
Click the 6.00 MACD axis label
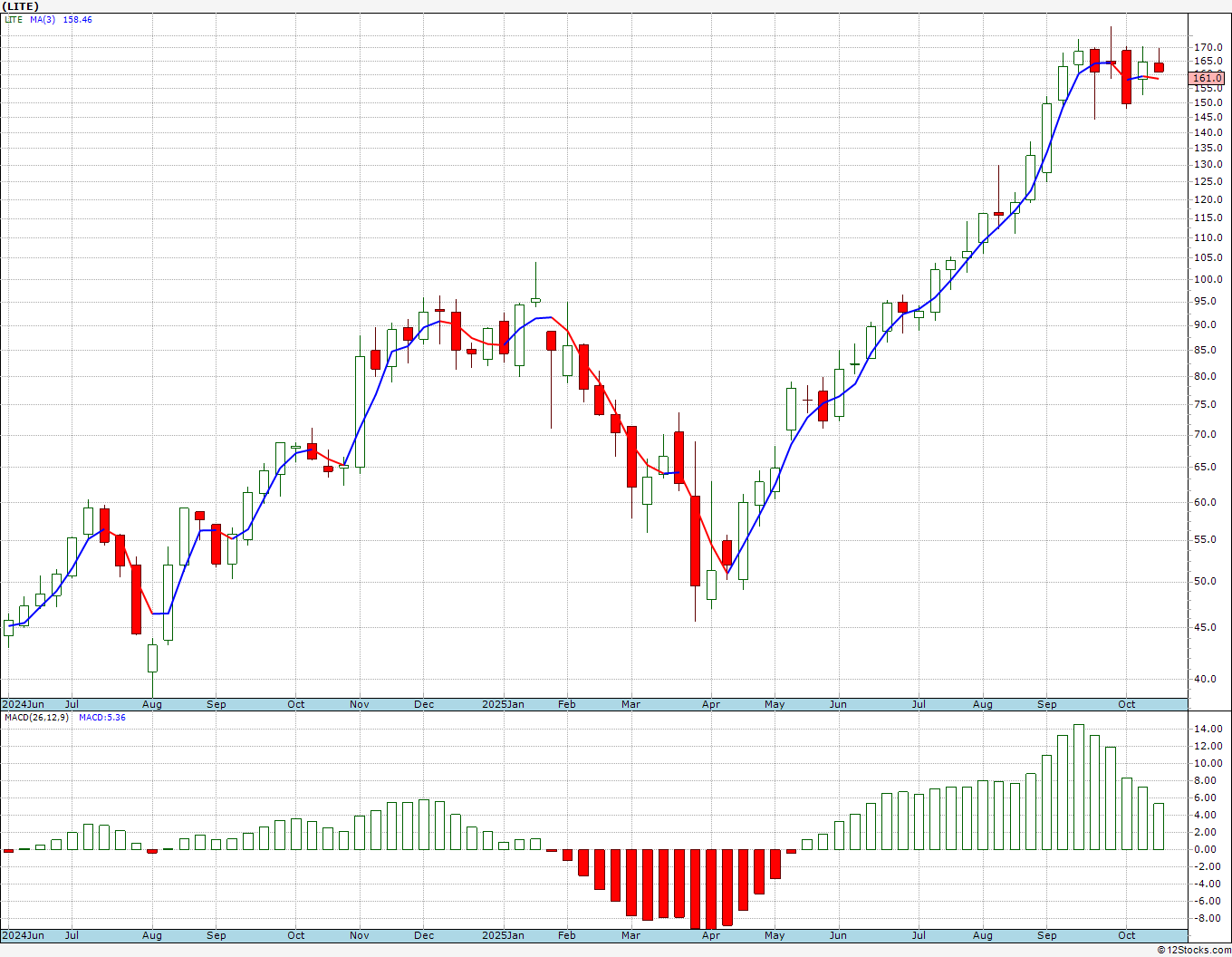1205,797
